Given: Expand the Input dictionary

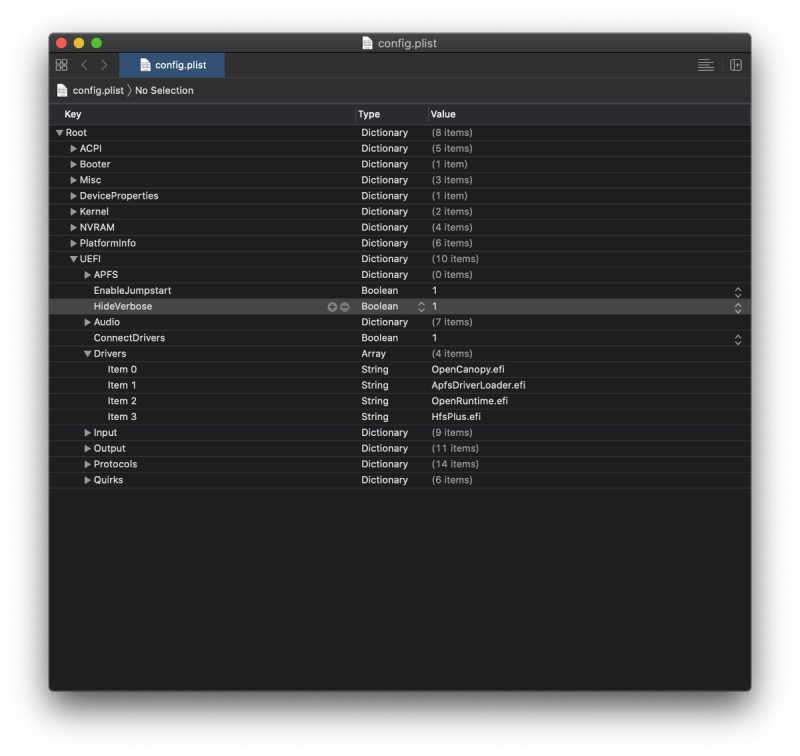Looking at the screenshot, I should 88,433.
